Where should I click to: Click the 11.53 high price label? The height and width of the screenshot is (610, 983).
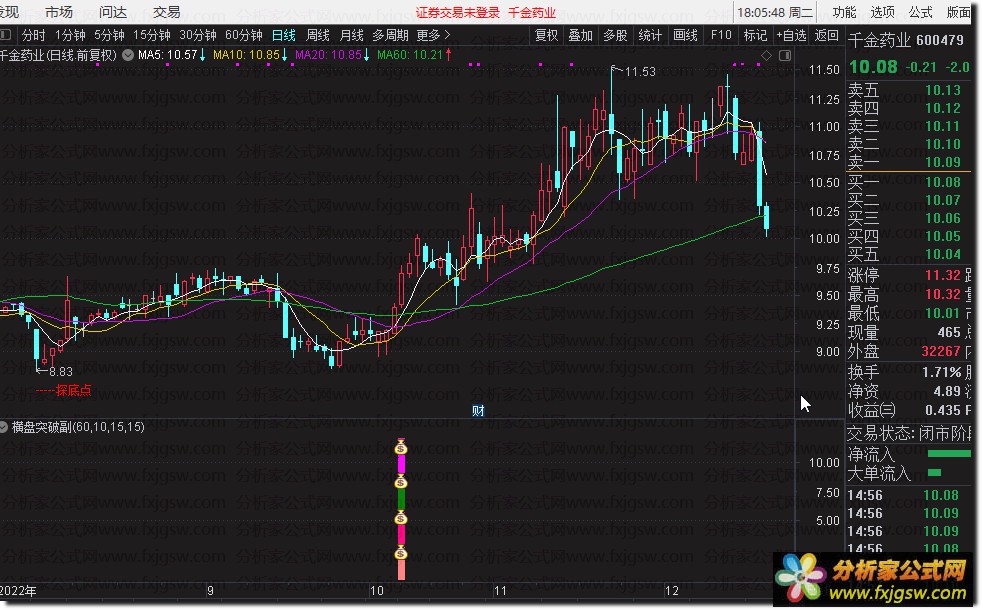pos(640,71)
